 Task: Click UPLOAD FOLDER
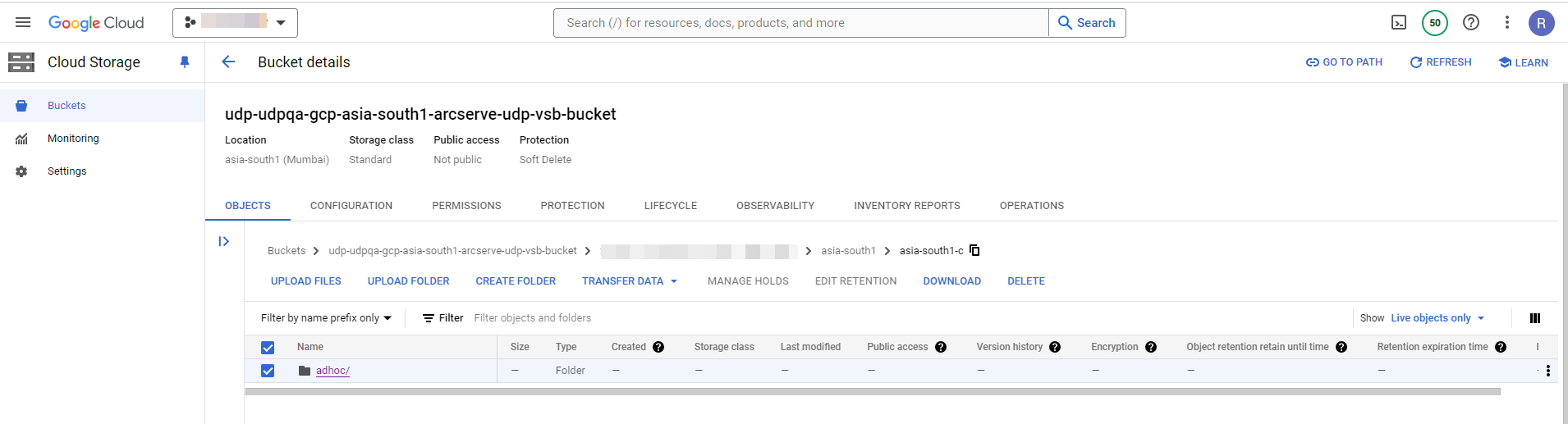(409, 281)
